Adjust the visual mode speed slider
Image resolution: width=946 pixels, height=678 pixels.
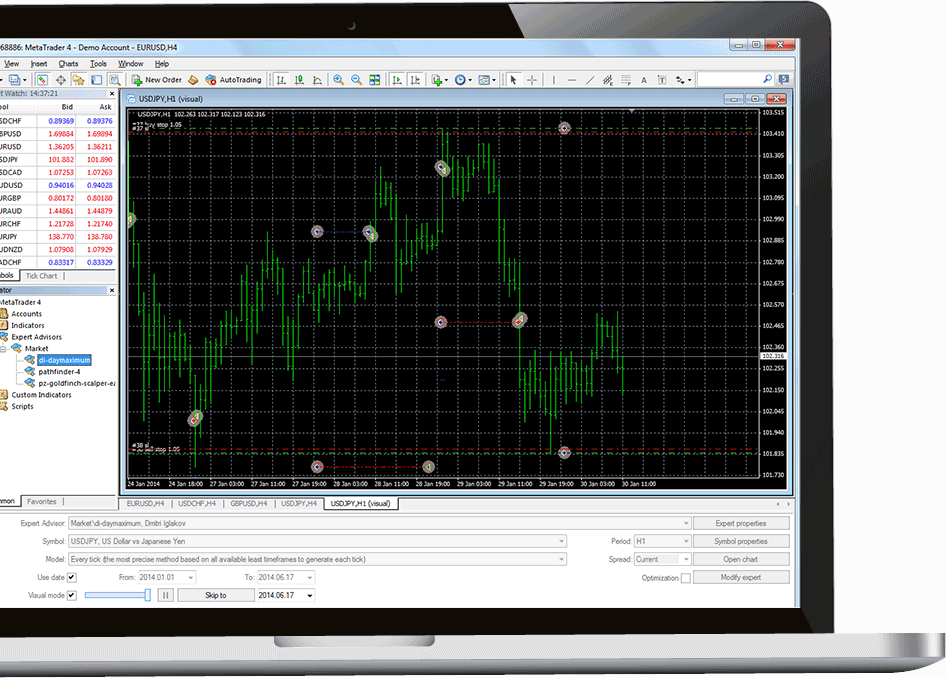coord(148,595)
